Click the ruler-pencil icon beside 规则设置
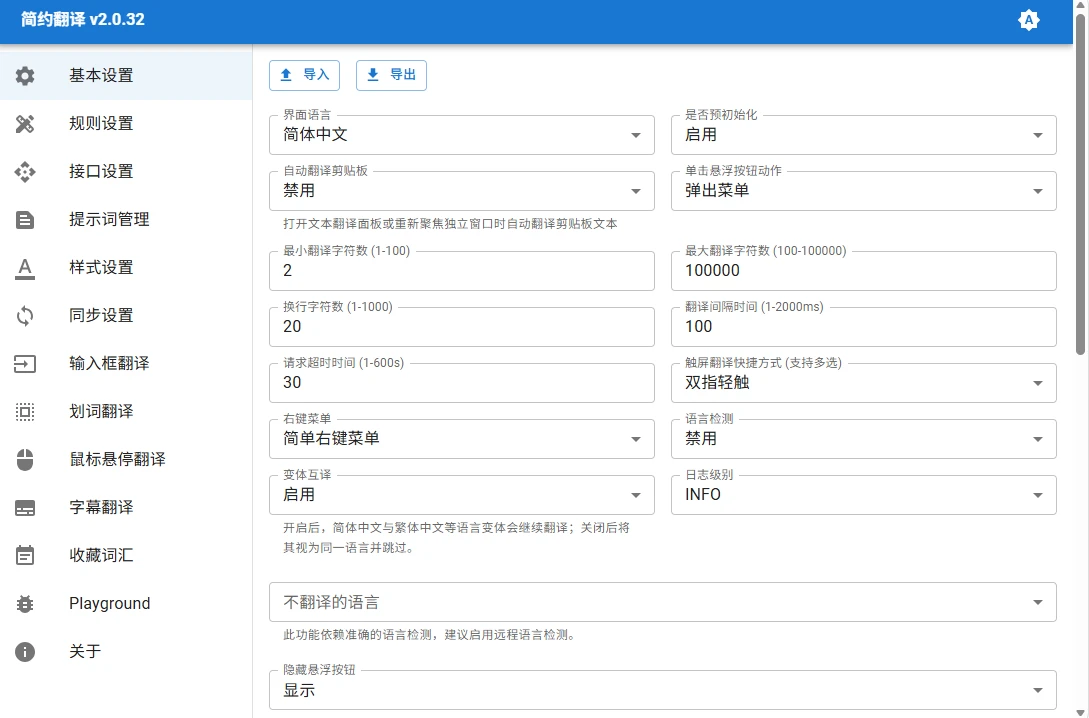This screenshot has width=1089, height=718. pyautogui.click(x=25, y=124)
